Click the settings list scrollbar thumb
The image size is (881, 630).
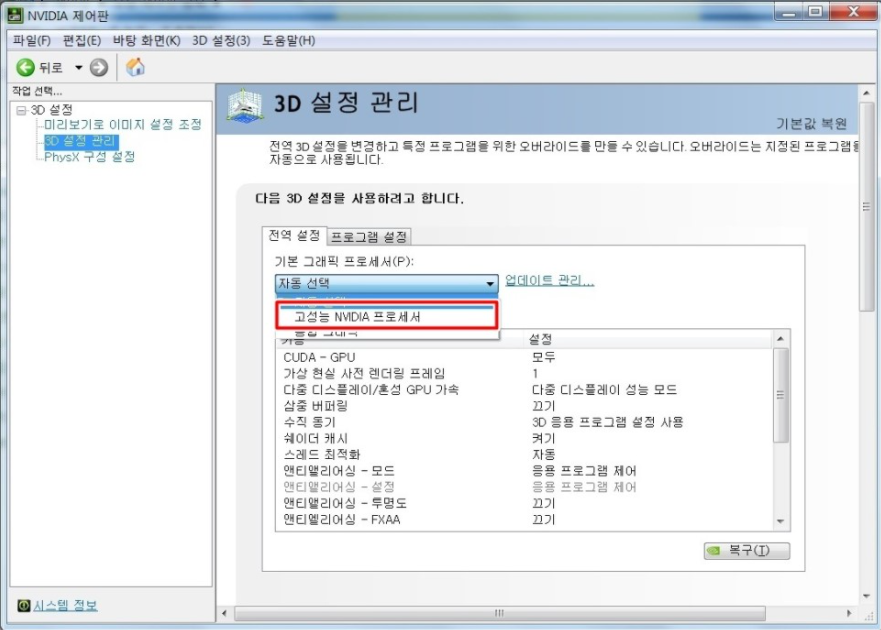point(780,395)
